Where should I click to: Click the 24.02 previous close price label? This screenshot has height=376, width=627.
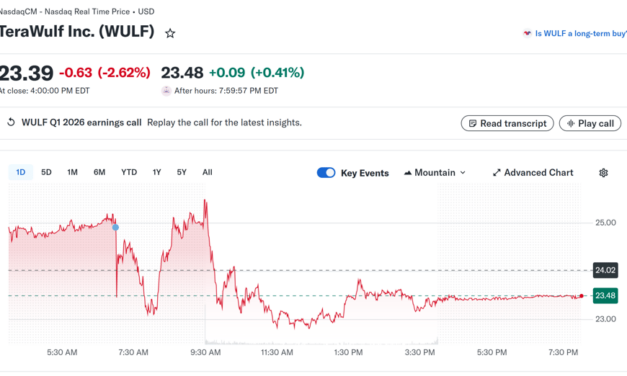point(605,270)
